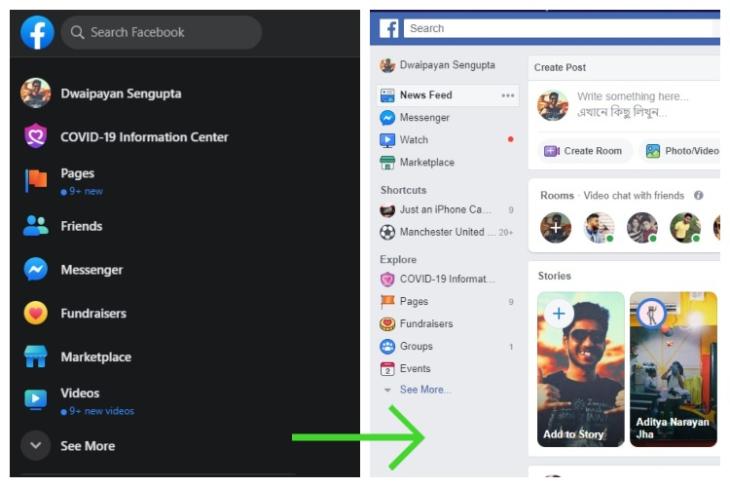
Task: Click the Messenger icon in classic sidebar
Action: coord(387,118)
